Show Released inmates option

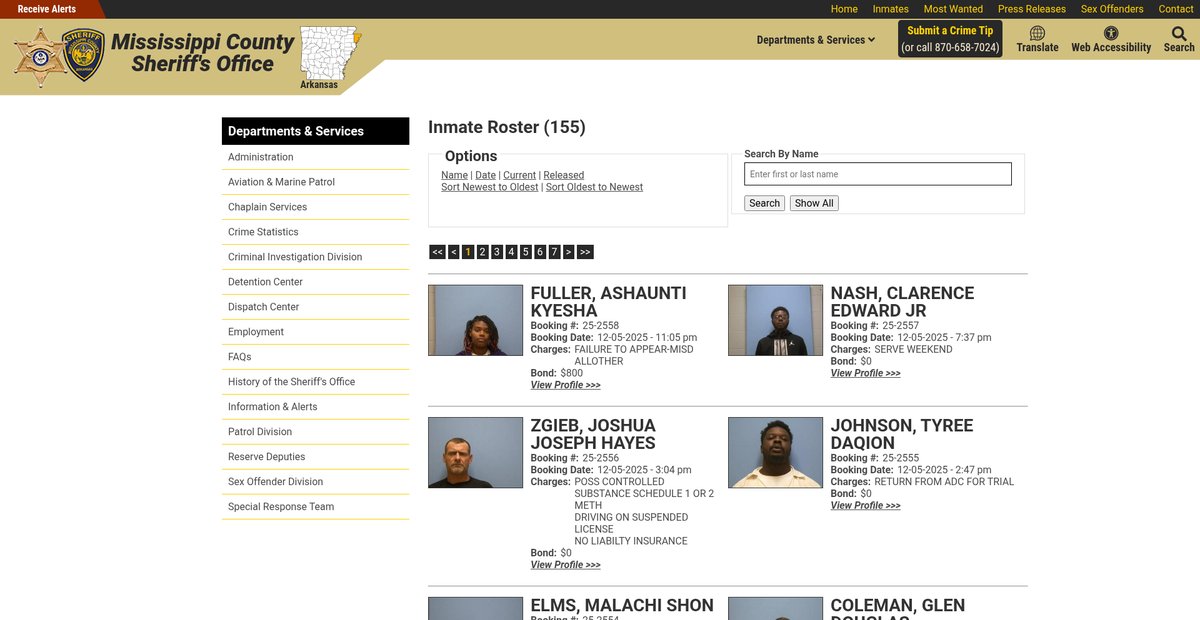pyautogui.click(x=563, y=175)
